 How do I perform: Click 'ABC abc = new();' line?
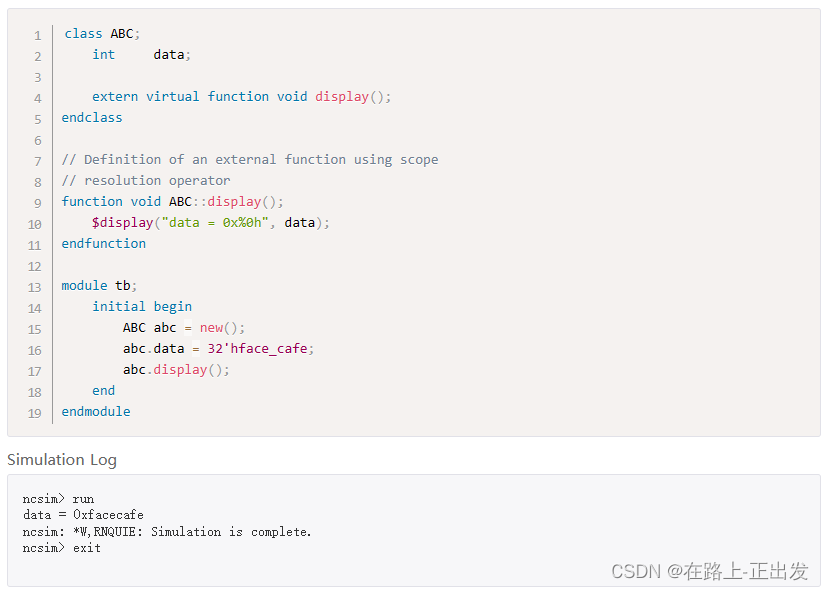click(x=183, y=328)
